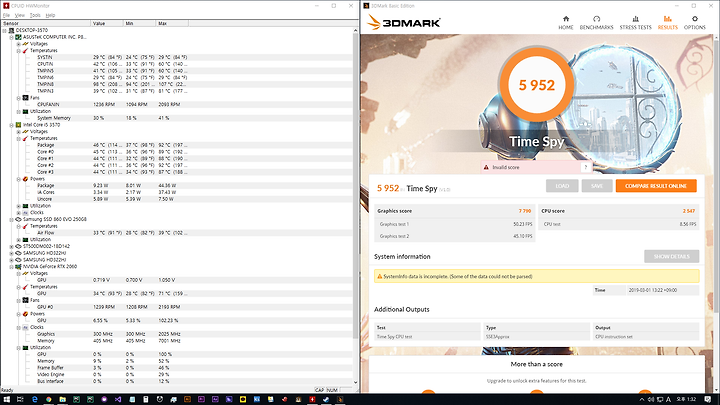The height and width of the screenshot is (405, 720).
Task: Select the CPUFANIN fan row
Action: (178, 105)
